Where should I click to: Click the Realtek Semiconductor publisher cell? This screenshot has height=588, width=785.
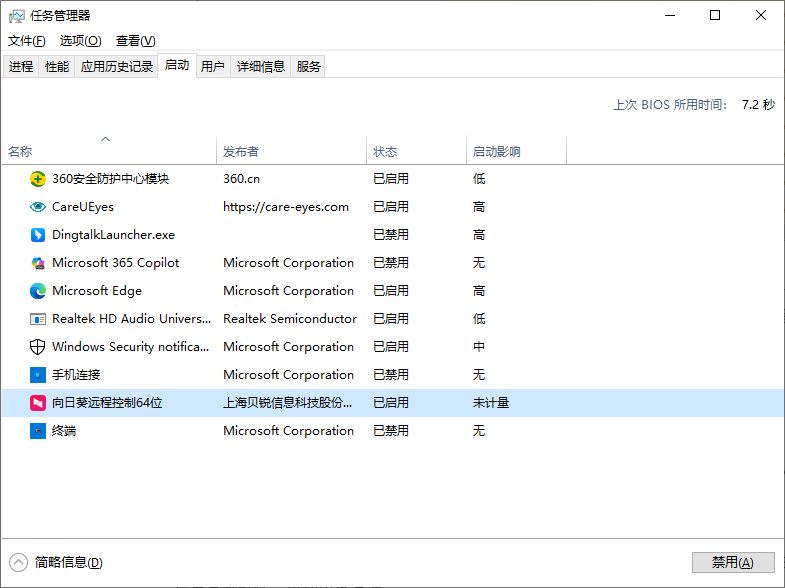[290, 319]
